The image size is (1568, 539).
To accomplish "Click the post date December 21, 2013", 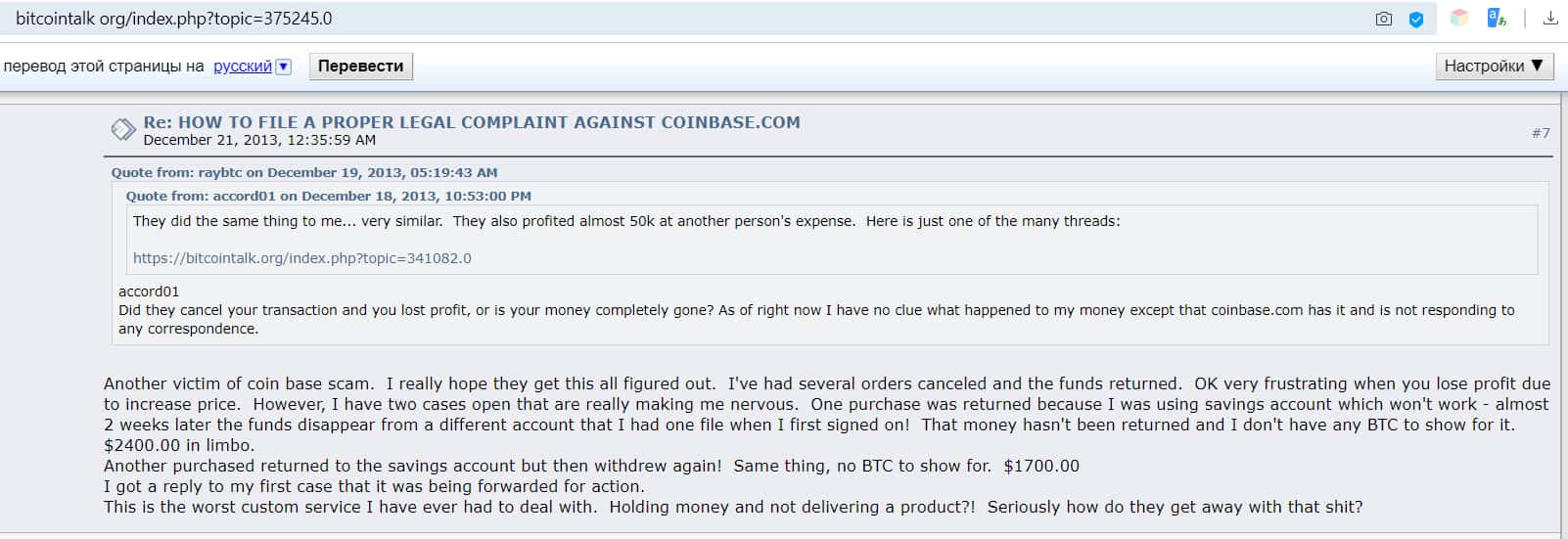I will point(259,140).
